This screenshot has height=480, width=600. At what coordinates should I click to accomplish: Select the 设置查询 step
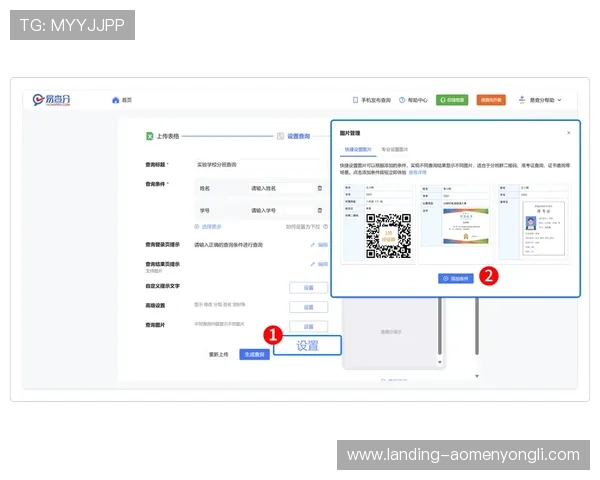tap(293, 136)
